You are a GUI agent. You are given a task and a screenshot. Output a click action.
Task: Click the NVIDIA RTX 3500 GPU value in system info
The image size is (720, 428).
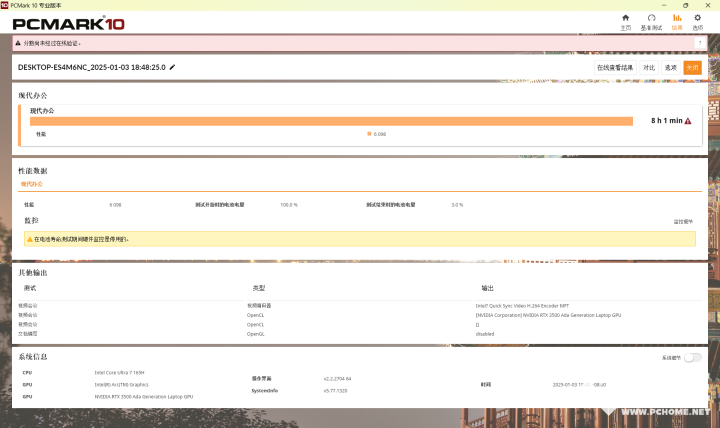pyautogui.click(x=144, y=397)
